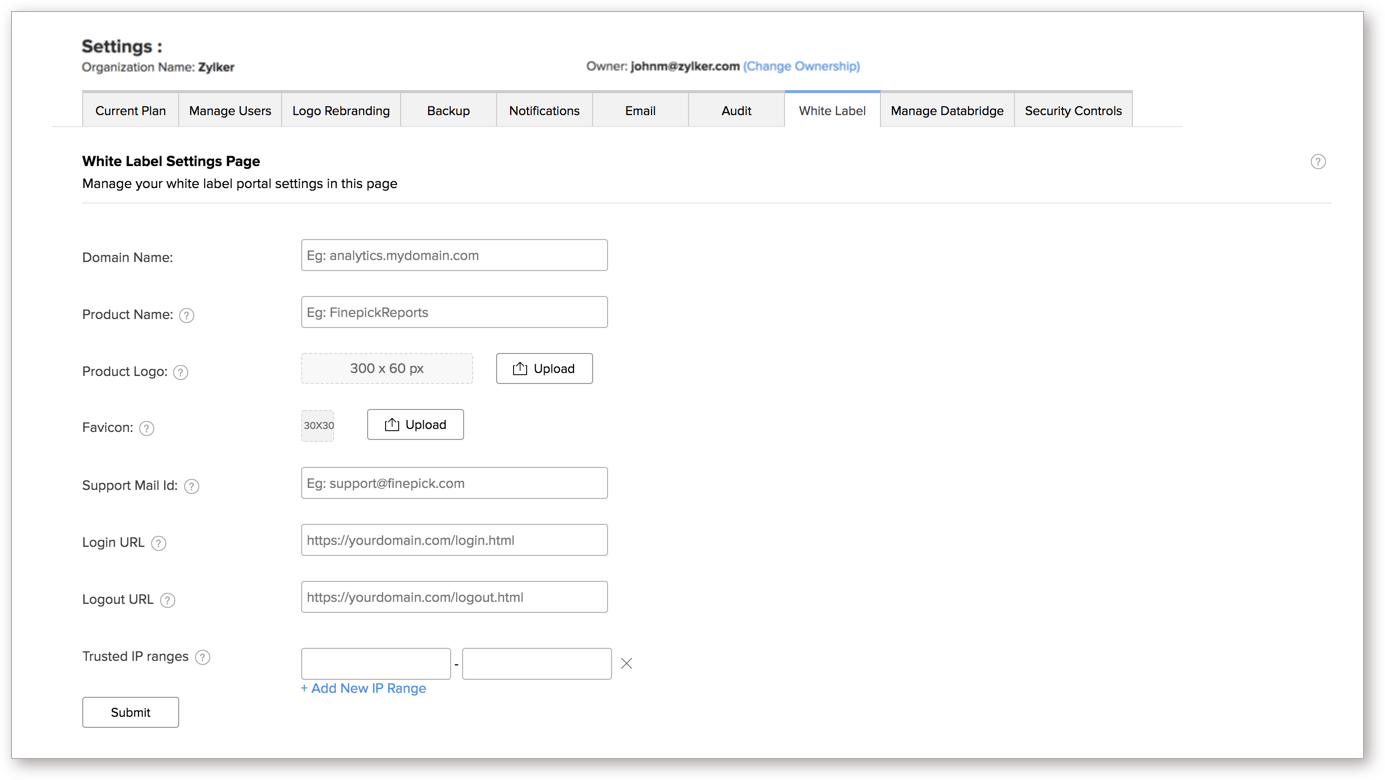This screenshot has width=1385, height=780.
Task: Open the Backup settings tab
Action: [448, 111]
